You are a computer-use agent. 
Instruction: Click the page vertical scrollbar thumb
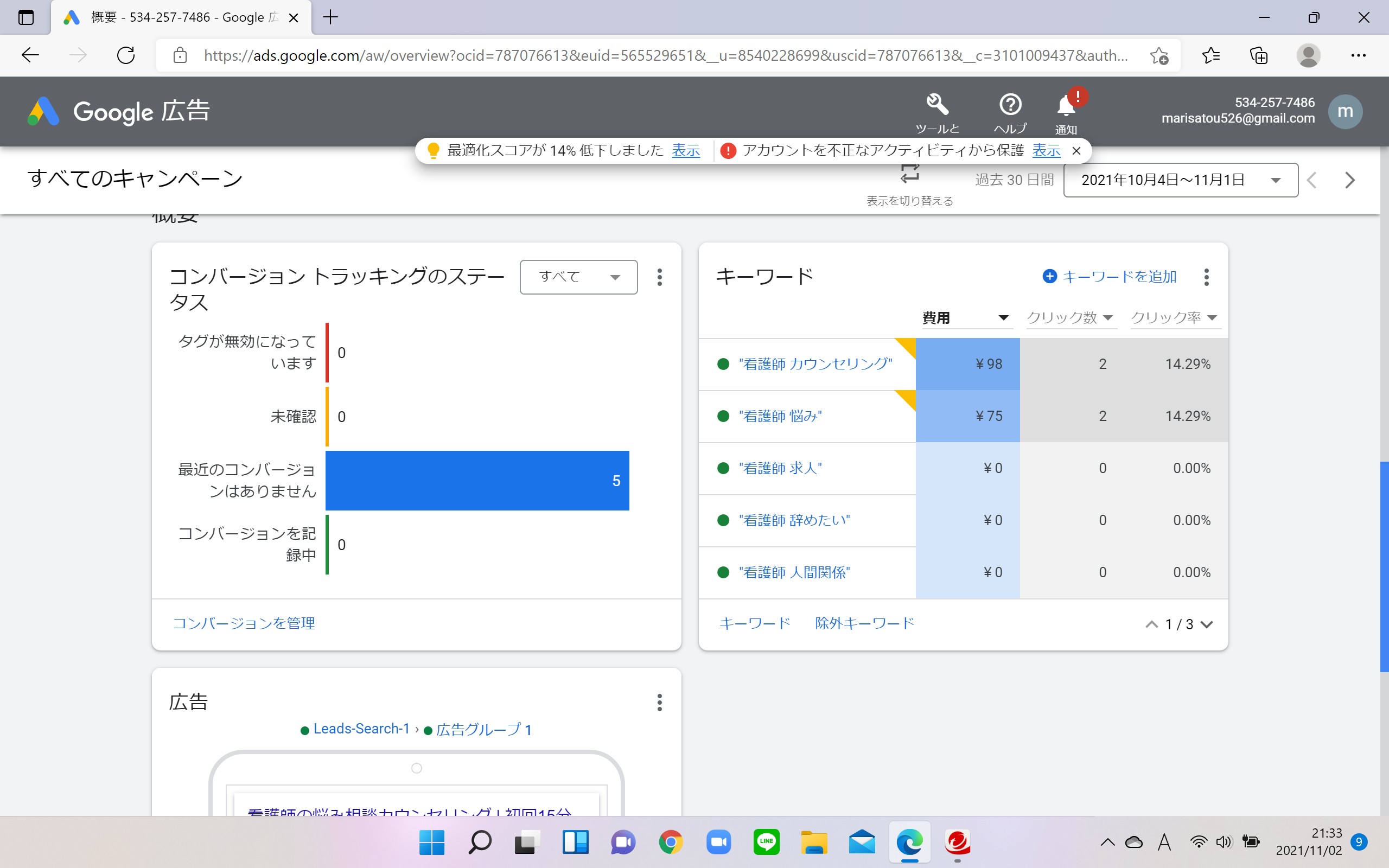[1384, 566]
